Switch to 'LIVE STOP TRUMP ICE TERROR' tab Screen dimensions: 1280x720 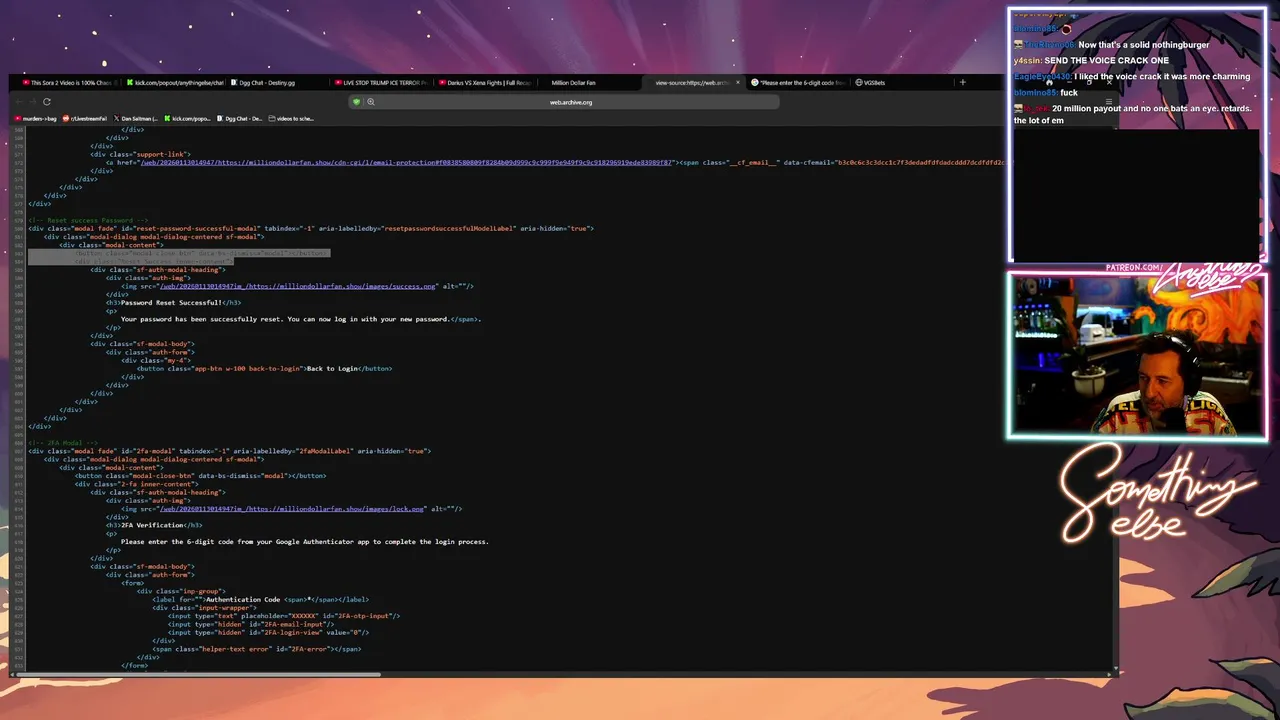tap(382, 83)
